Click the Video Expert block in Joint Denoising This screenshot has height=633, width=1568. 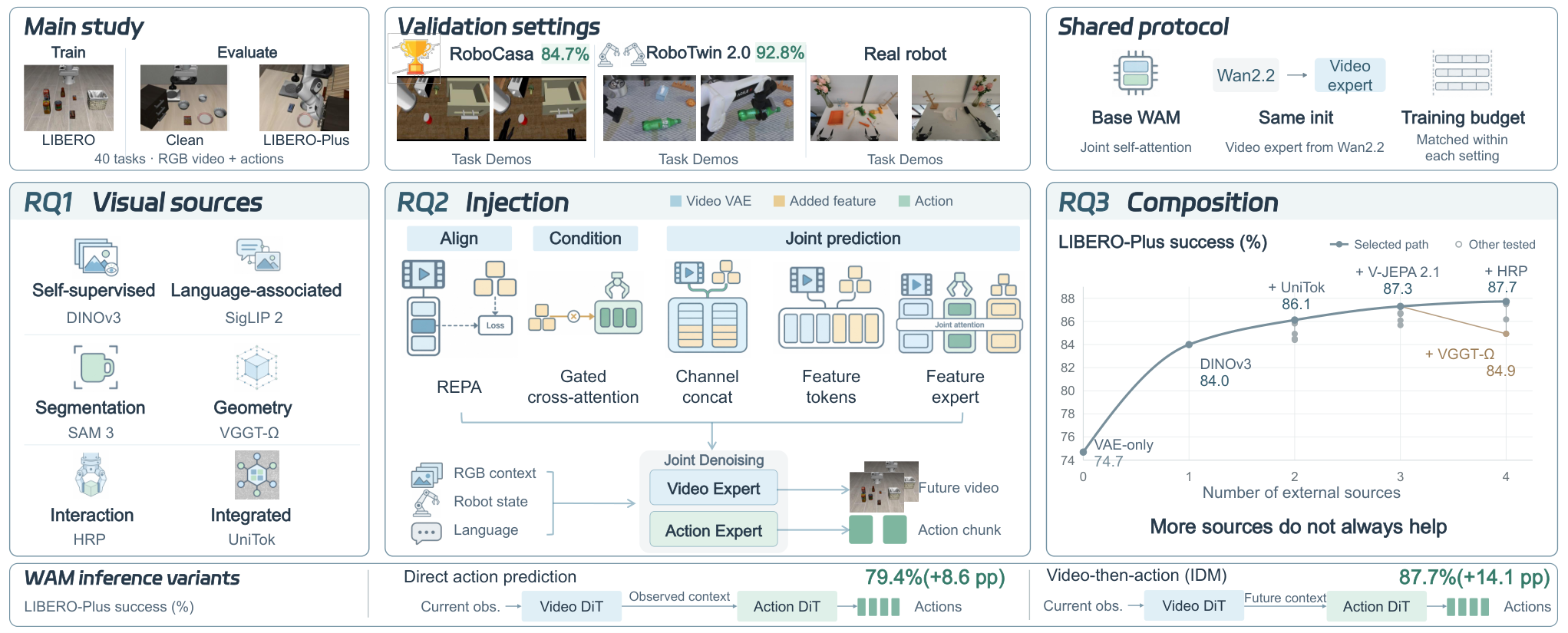coord(714,489)
